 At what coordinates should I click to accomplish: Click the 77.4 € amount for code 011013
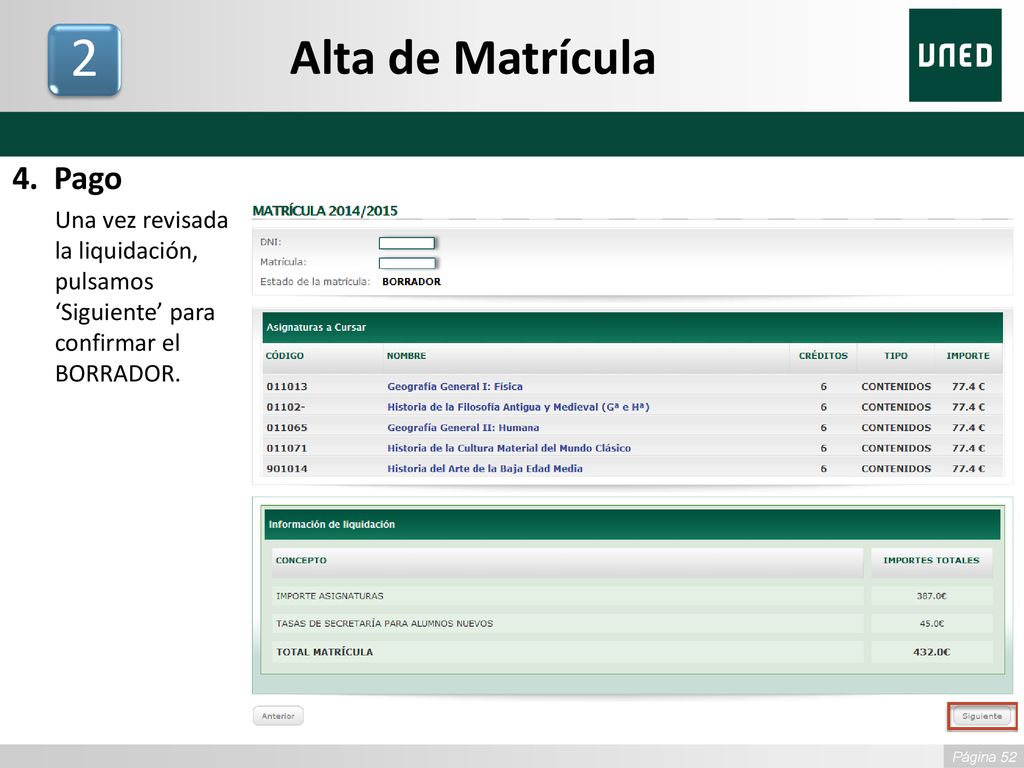(968, 387)
